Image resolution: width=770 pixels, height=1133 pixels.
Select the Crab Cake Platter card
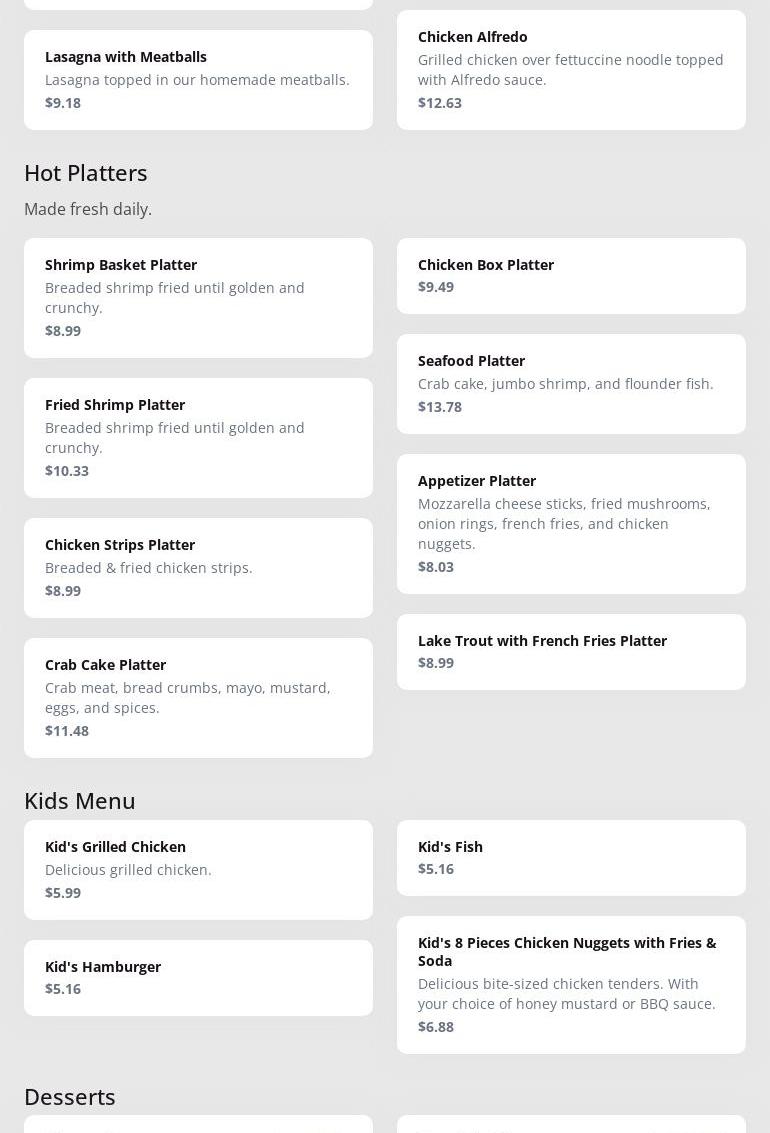(x=198, y=697)
